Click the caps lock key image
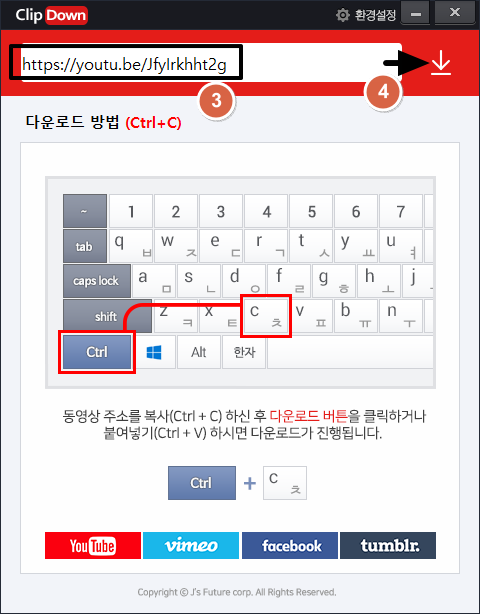The image size is (480, 614). pos(97,281)
